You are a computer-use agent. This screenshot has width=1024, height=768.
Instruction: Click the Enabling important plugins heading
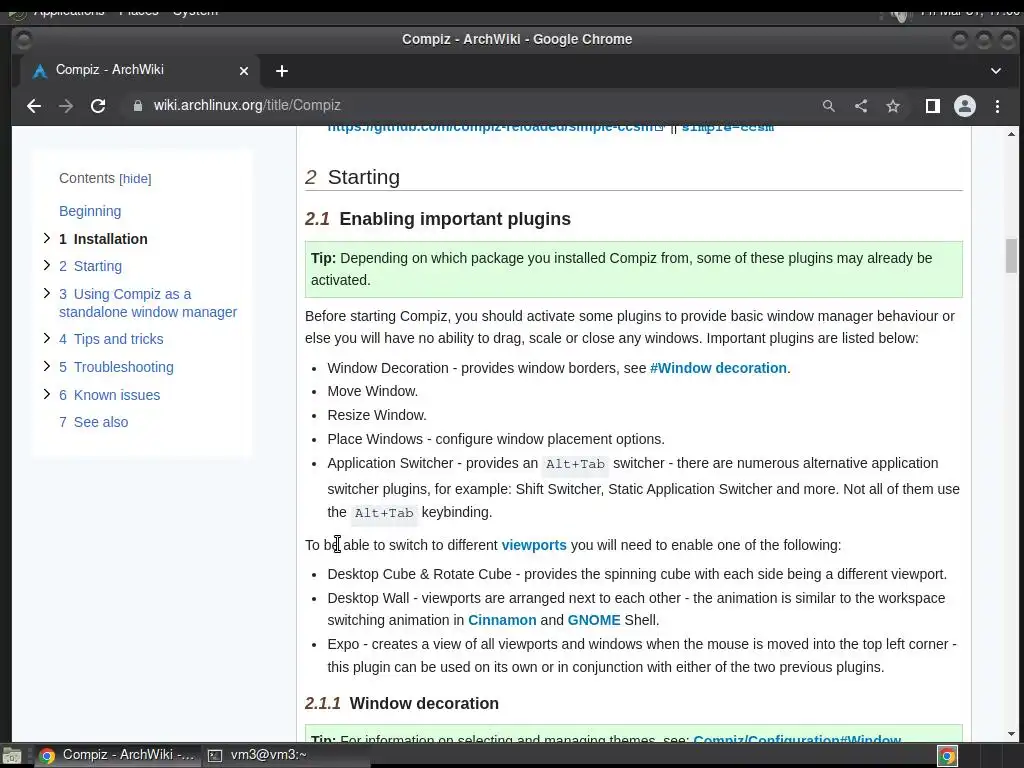pos(455,219)
